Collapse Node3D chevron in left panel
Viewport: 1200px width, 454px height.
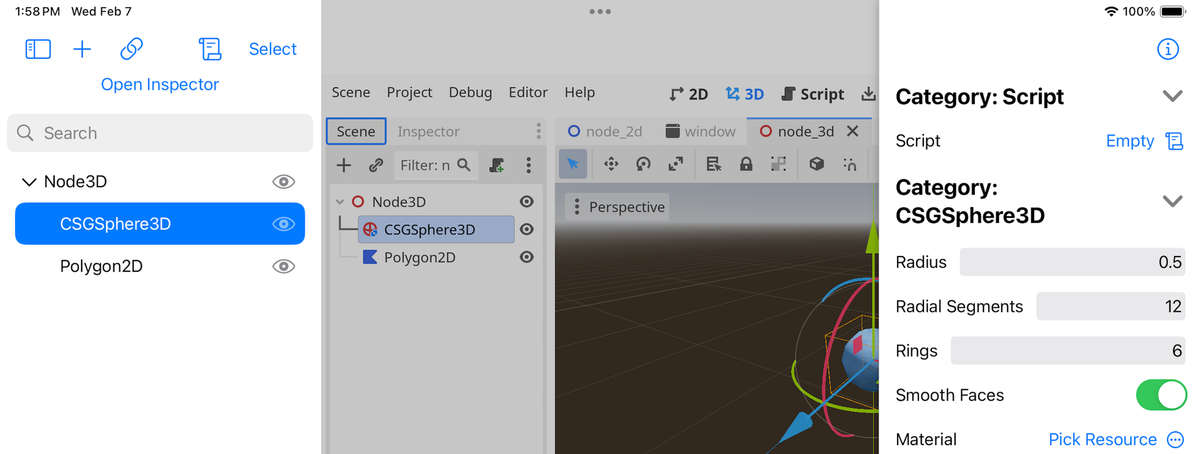tap(28, 182)
